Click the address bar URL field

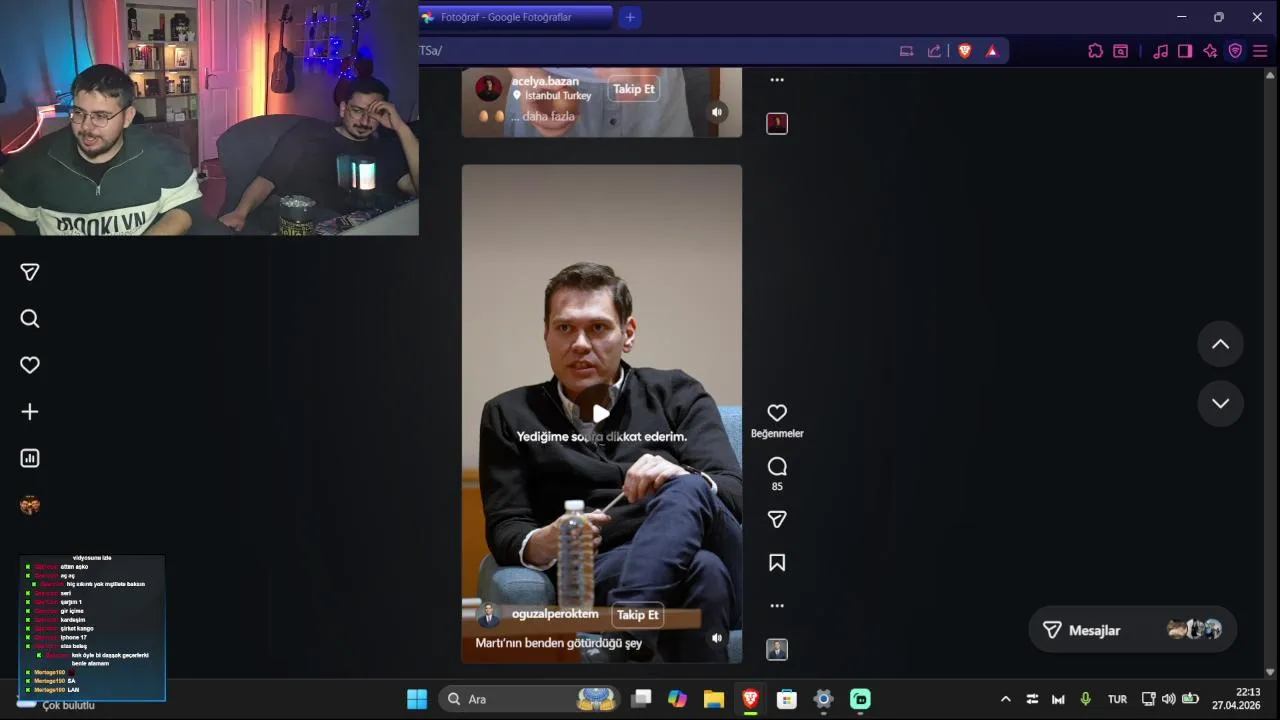point(650,51)
